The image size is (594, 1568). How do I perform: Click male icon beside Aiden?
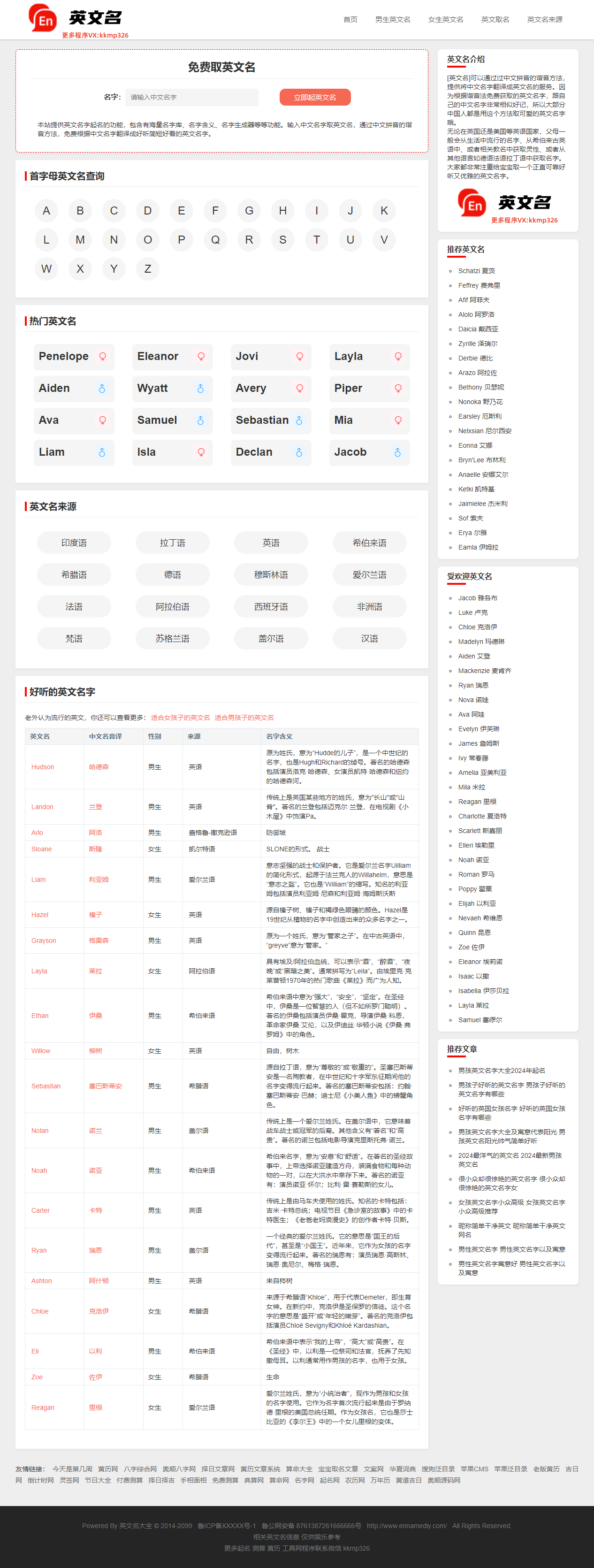pos(102,388)
